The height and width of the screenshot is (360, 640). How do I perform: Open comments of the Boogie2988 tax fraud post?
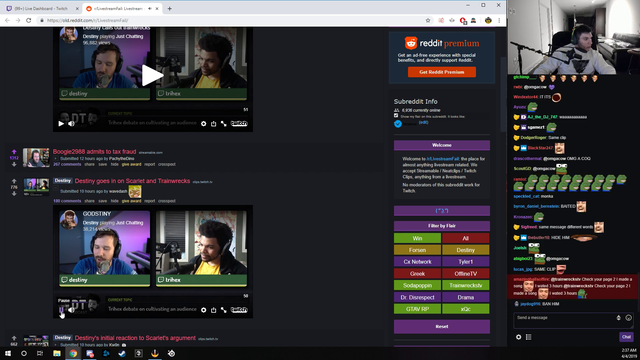click(67, 164)
